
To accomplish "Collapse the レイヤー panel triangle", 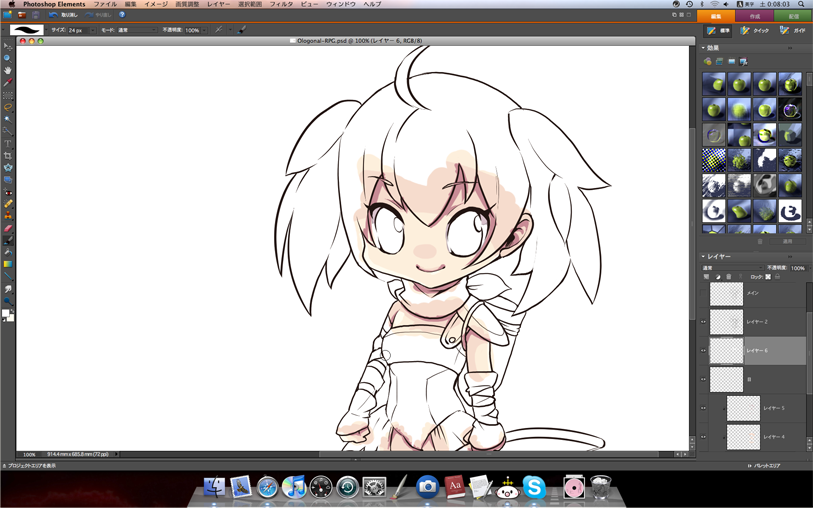I will pyautogui.click(x=704, y=257).
